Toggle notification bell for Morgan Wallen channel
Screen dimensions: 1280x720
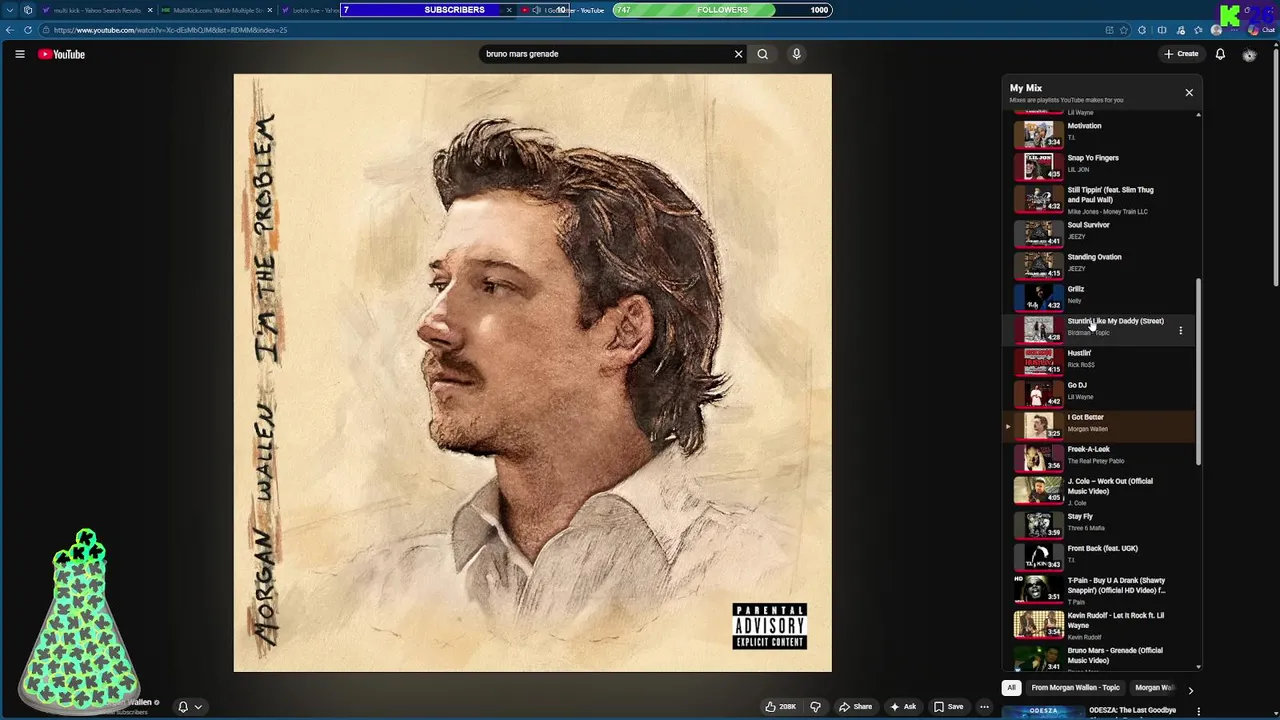(189, 706)
